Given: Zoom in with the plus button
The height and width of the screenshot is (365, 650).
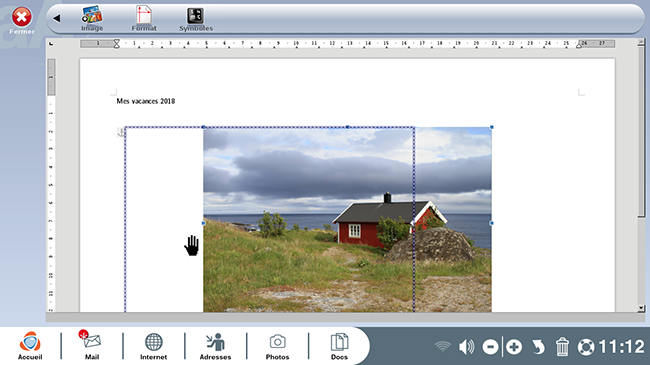Looking at the screenshot, I should point(514,347).
